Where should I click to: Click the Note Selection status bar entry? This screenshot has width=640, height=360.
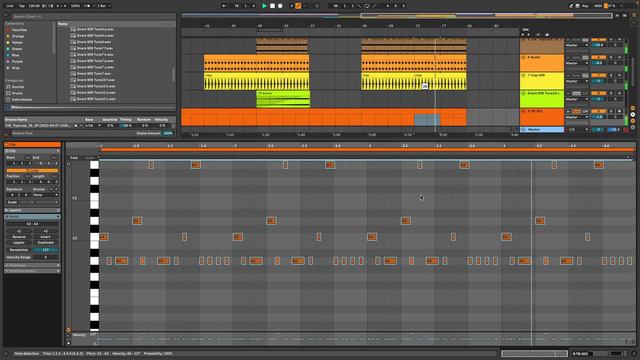(27, 353)
